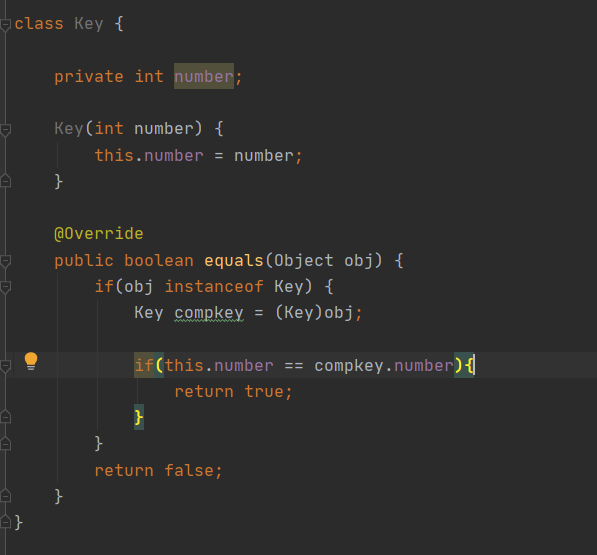Click the 'Key' class name in the declaration
This screenshot has height=555, width=597.
tap(89, 24)
